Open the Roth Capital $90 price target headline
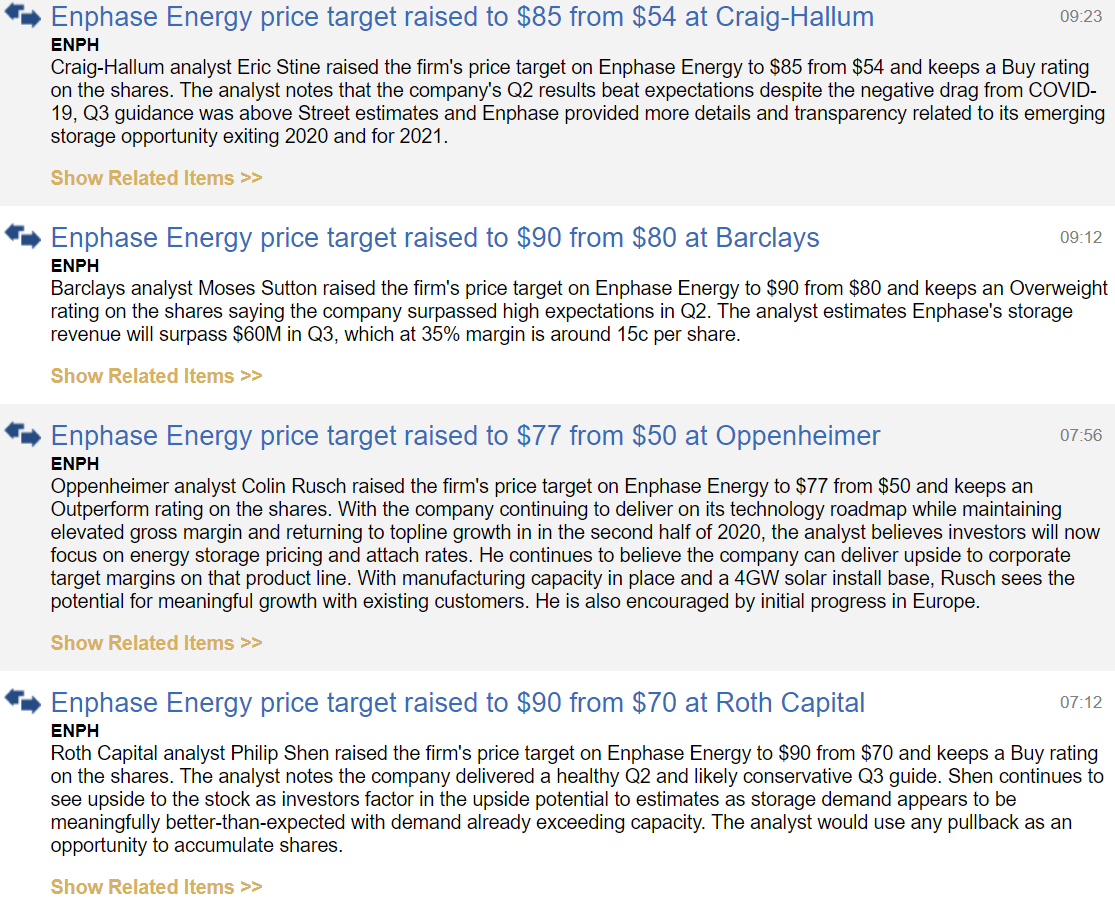Image resolution: width=1115 pixels, height=916 pixels. [458, 703]
